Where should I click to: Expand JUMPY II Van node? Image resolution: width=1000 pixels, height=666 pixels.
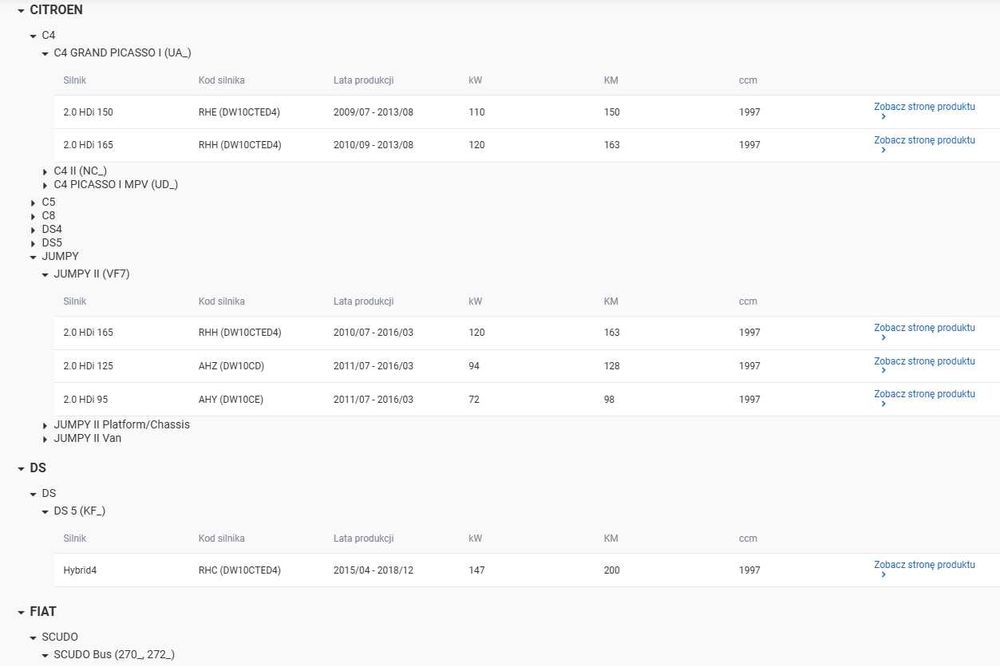[x=45, y=440]
